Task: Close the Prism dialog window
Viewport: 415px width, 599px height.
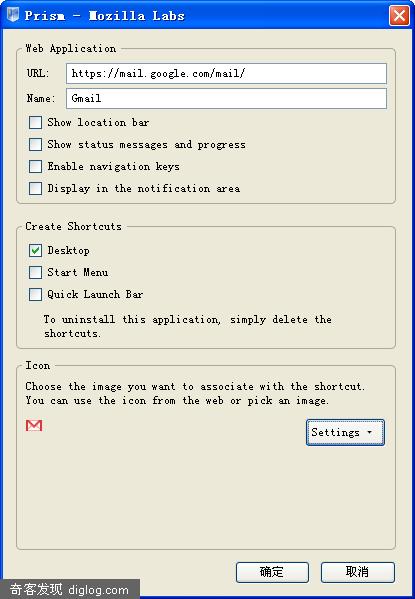Action: 399,16
